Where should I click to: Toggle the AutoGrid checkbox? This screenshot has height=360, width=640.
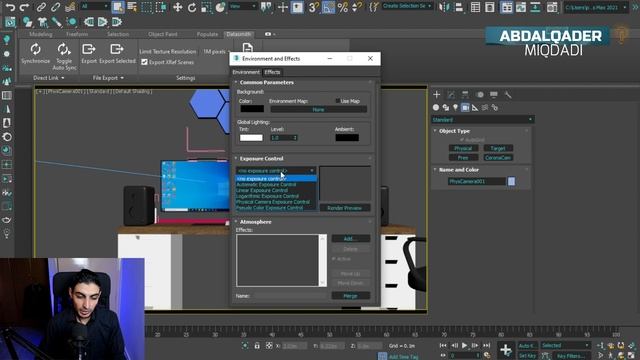point(462,140)
